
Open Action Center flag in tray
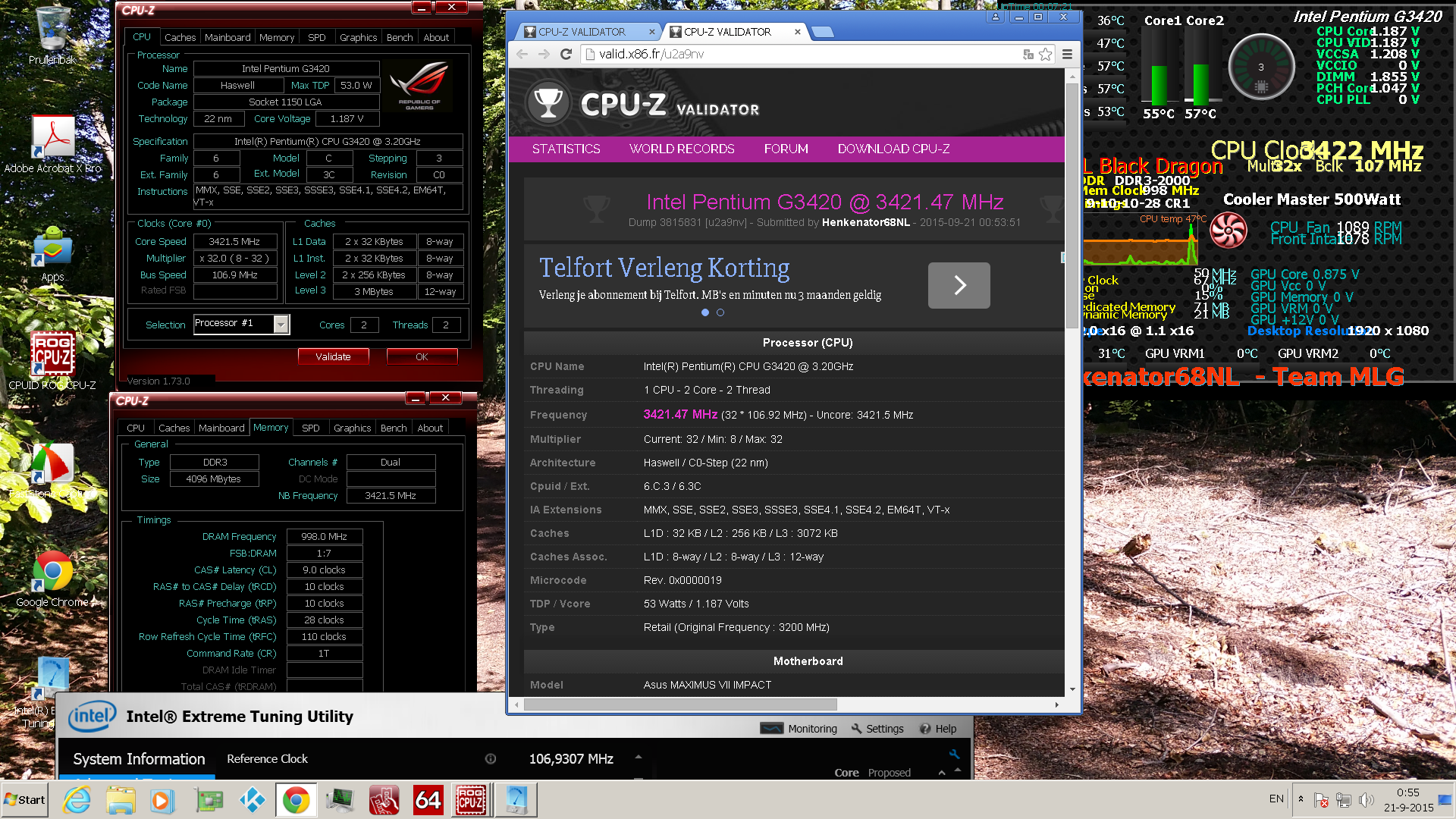pos(1321,800)
